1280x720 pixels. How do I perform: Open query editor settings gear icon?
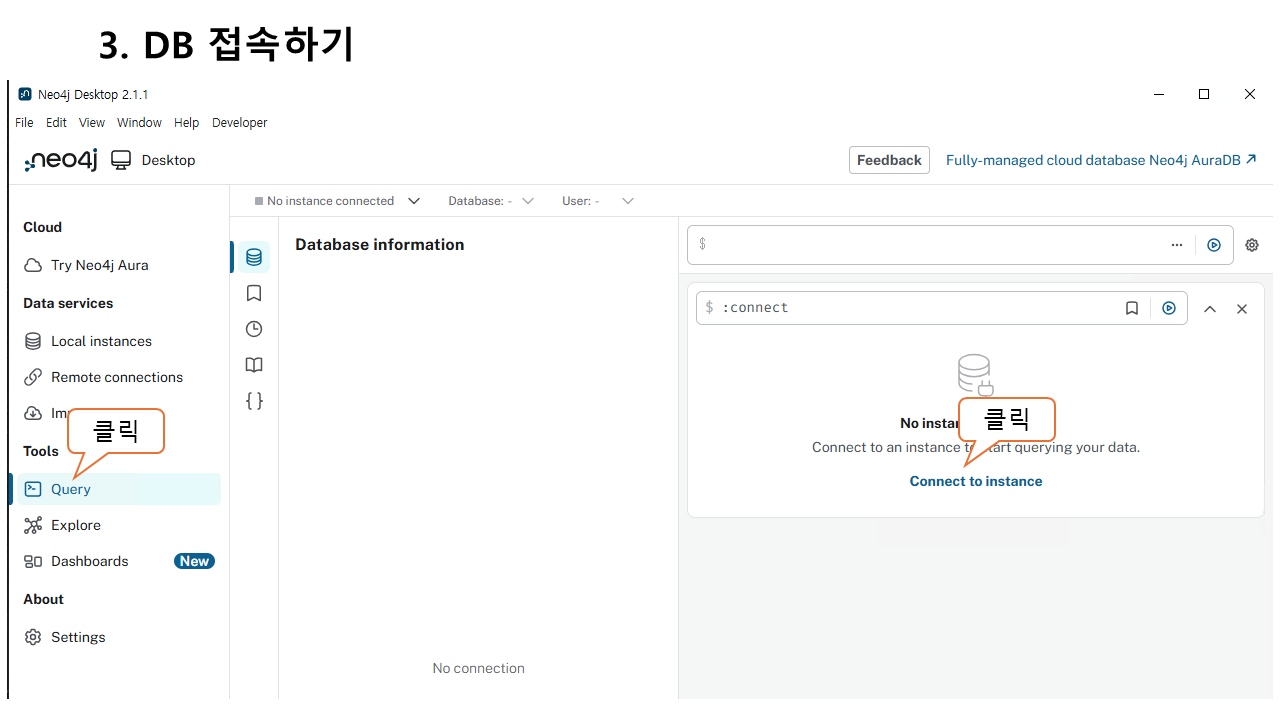pyautogui.click(x=1252, y=245)
